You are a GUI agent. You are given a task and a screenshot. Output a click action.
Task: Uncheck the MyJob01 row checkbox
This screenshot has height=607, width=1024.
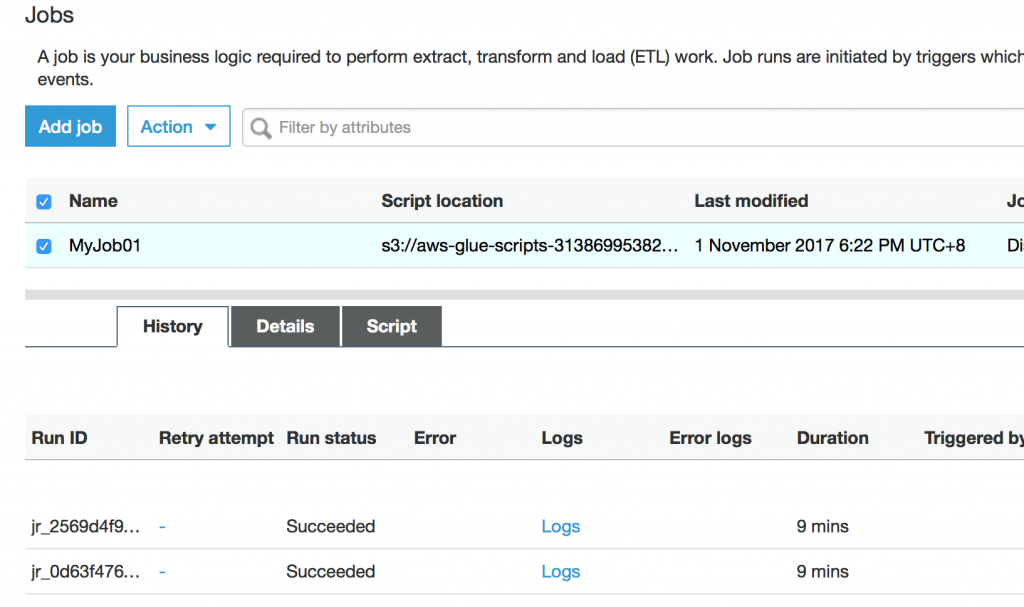pyautogui.click(x=44, y=246)
